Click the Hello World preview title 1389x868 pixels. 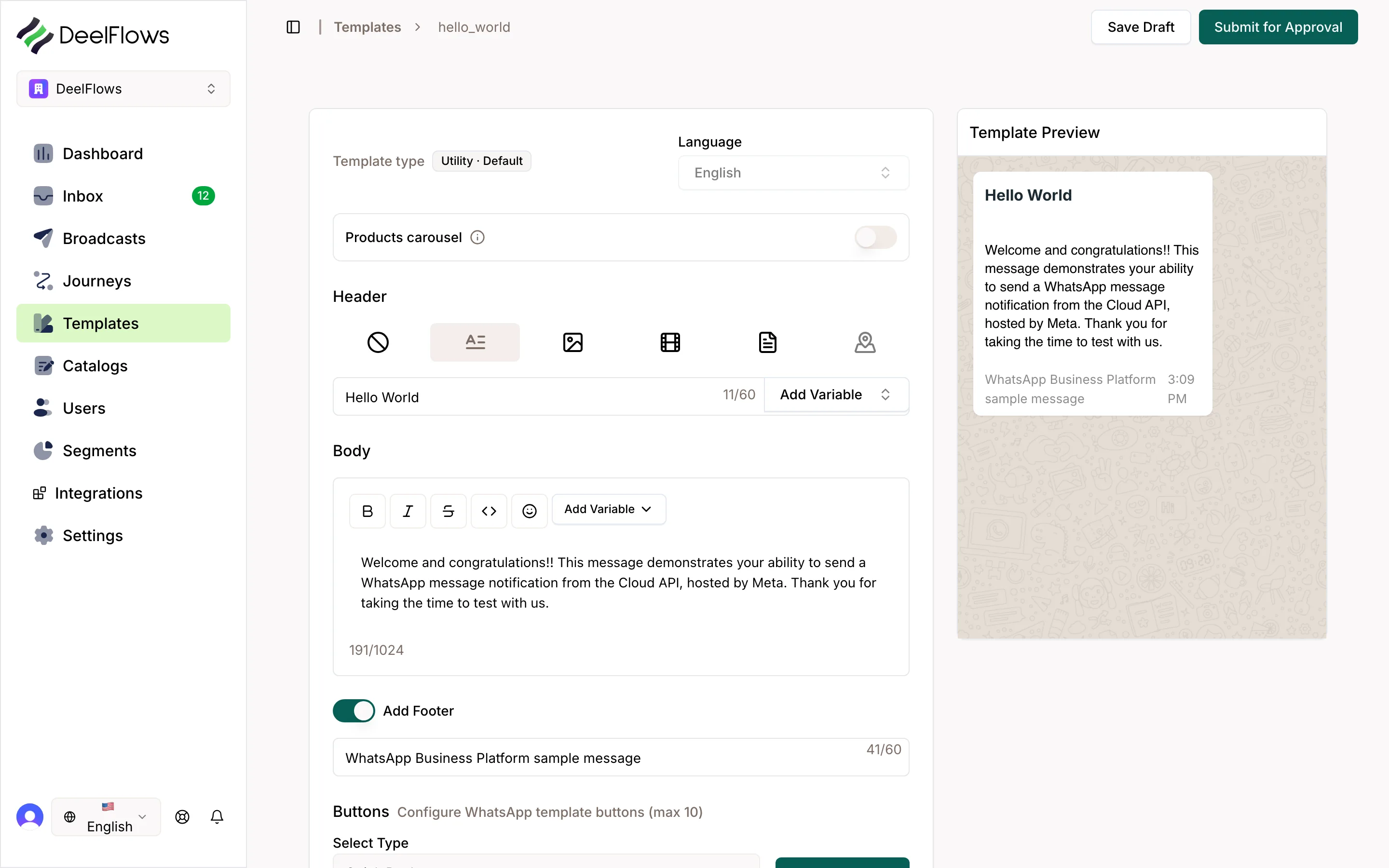[1028, 195]
